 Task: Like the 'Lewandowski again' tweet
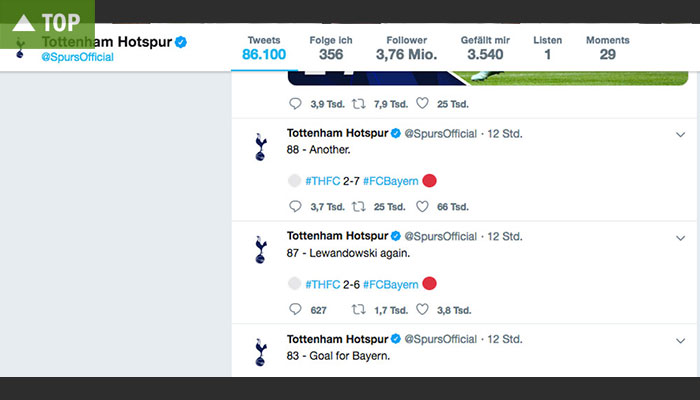point(422,310)
